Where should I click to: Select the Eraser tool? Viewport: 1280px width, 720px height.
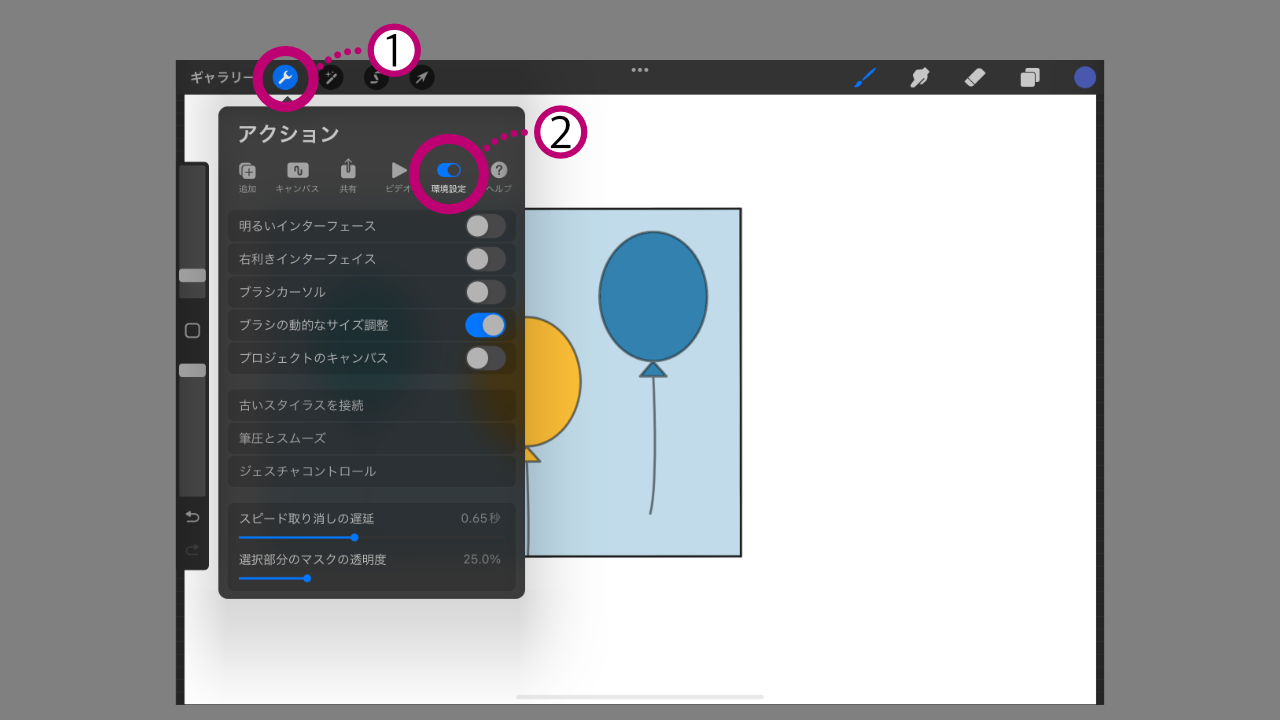[x=975, y=77]
